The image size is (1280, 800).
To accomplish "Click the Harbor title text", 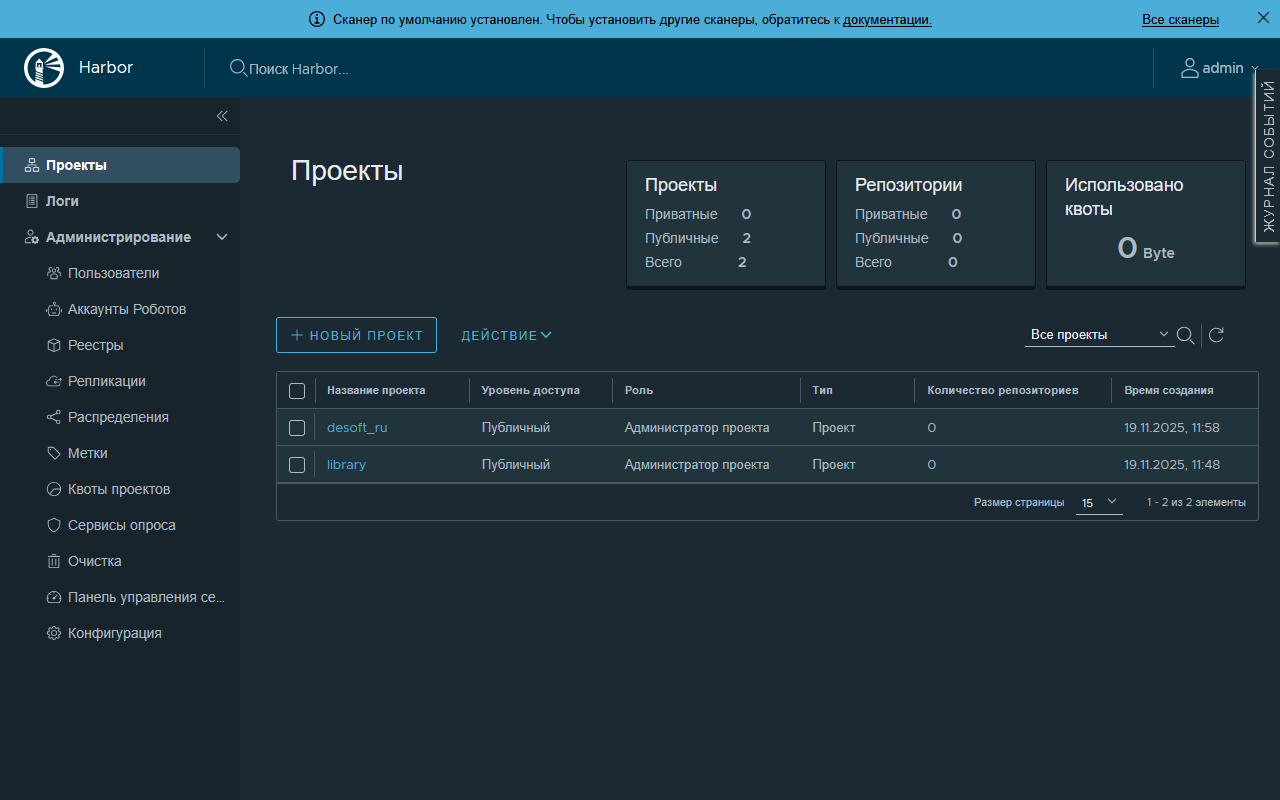I will point(106,68).
